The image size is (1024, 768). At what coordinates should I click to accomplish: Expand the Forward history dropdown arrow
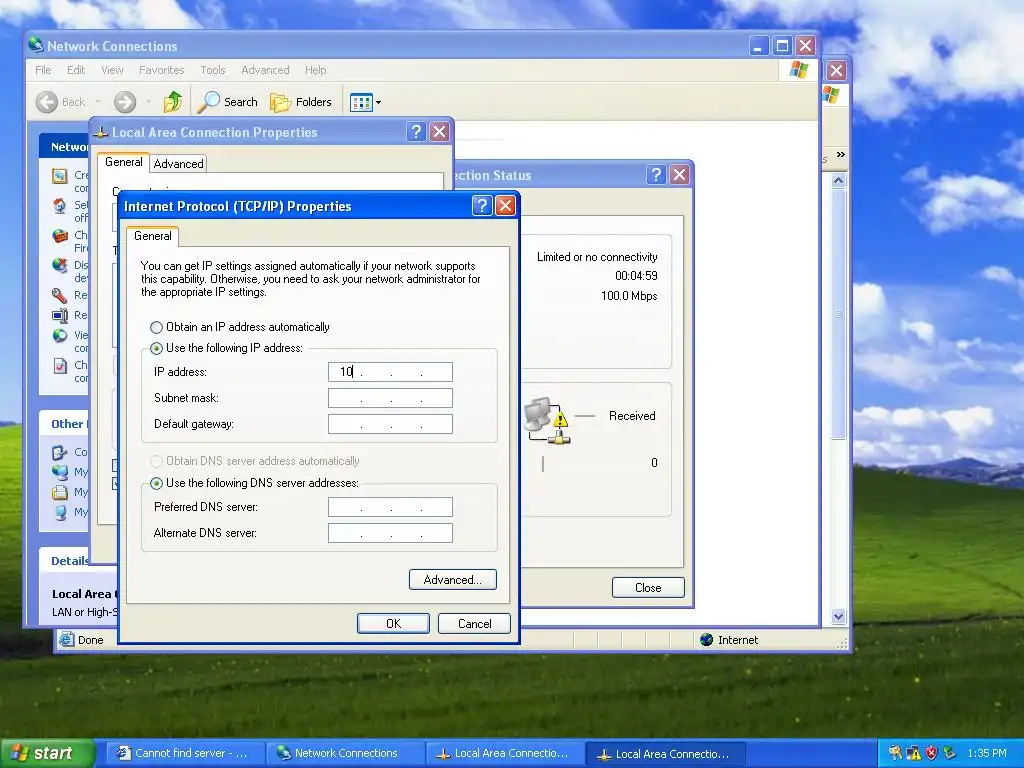148,102
